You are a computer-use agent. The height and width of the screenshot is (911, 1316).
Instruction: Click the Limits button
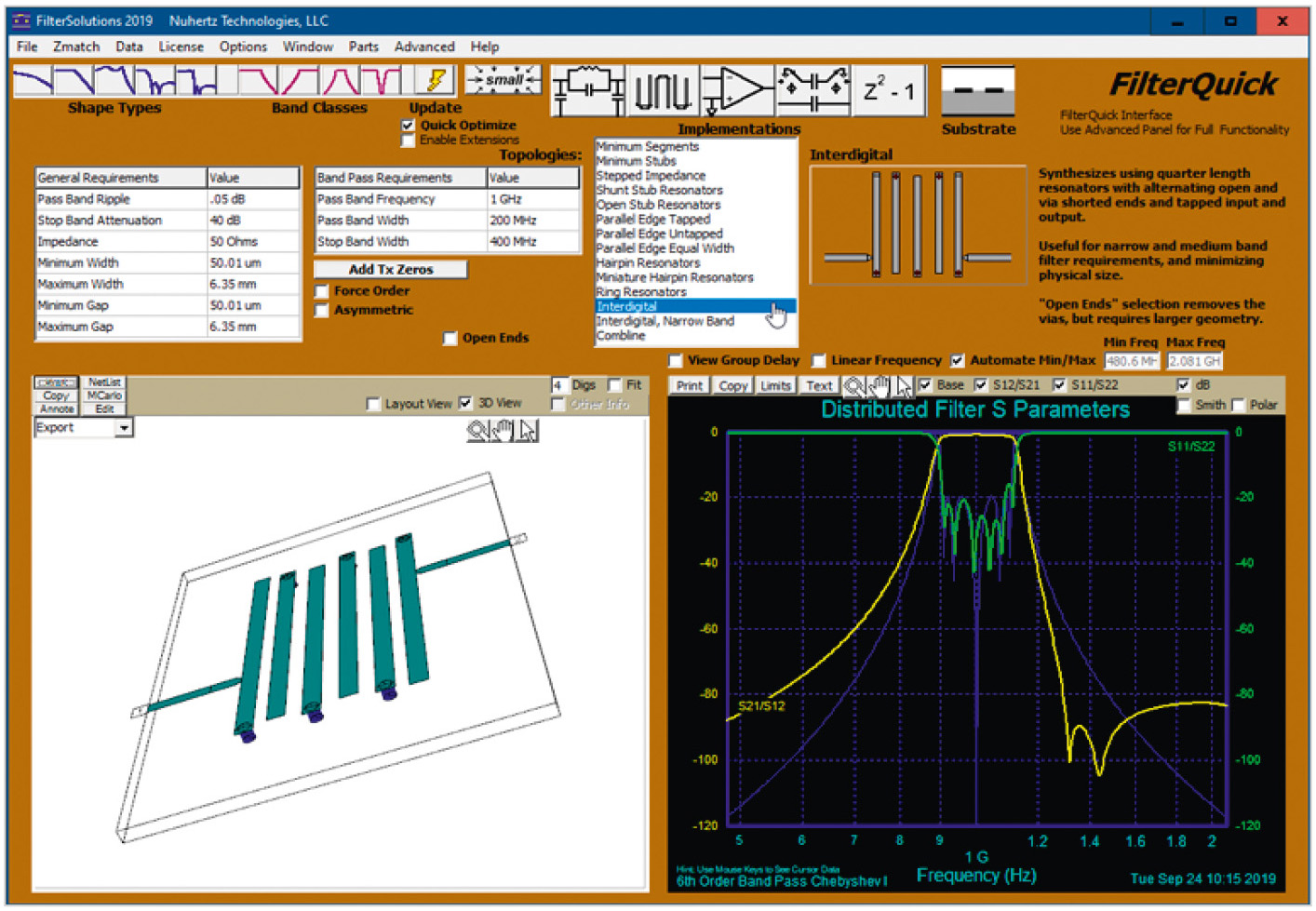point(775,386)
